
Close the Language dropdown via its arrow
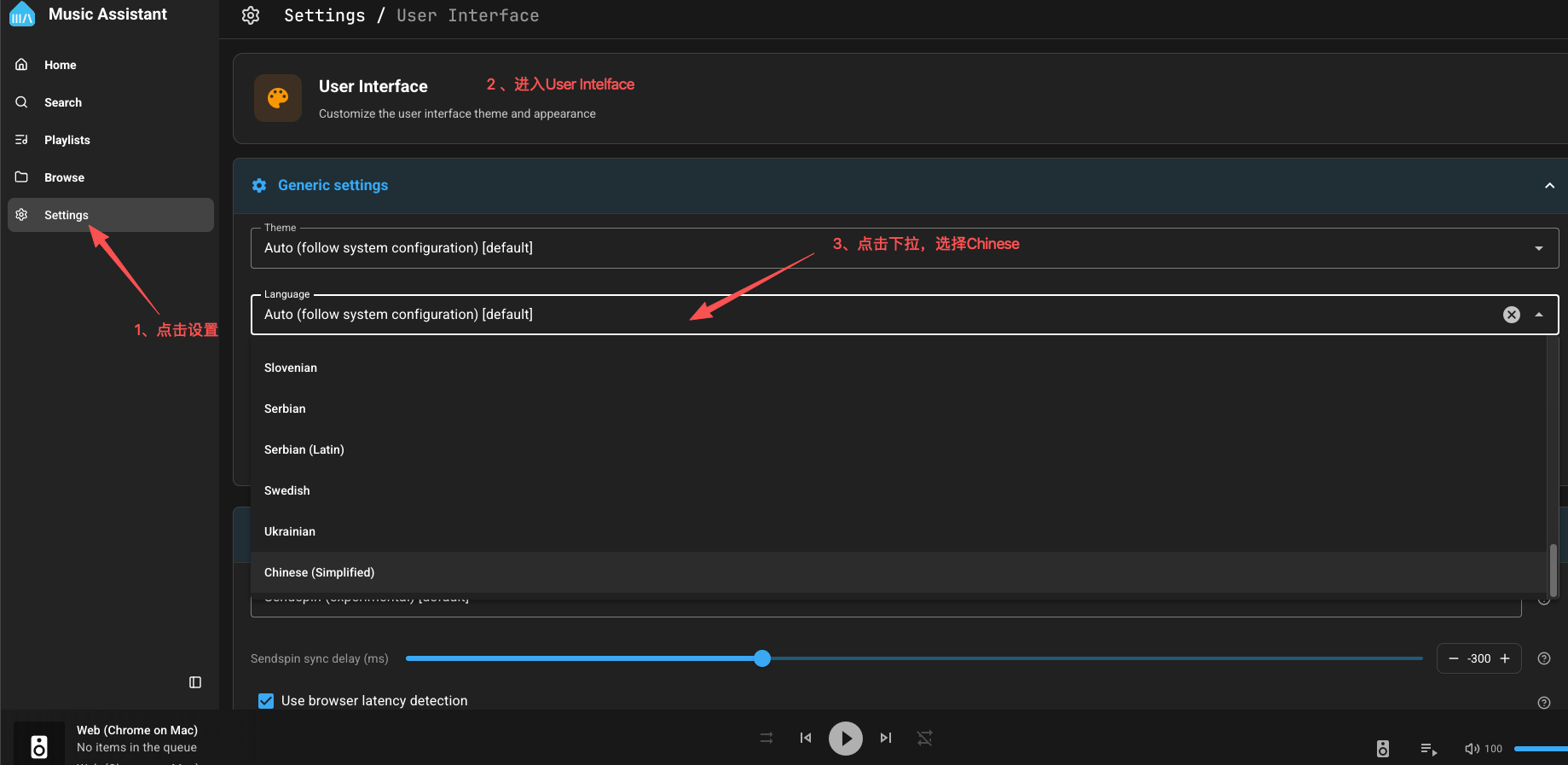pos(1538,315)
